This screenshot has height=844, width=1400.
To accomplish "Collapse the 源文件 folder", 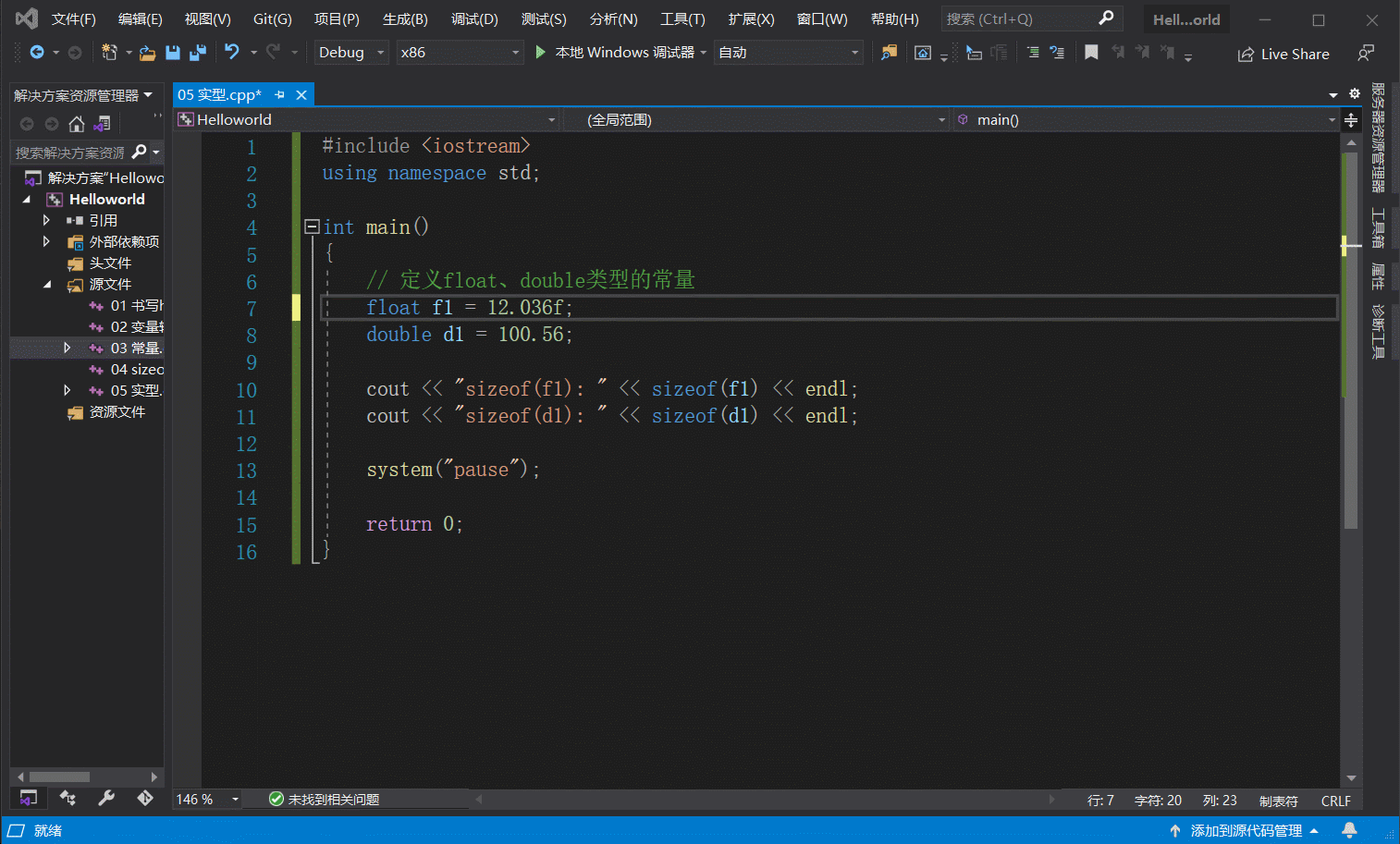I will [47, 284].
